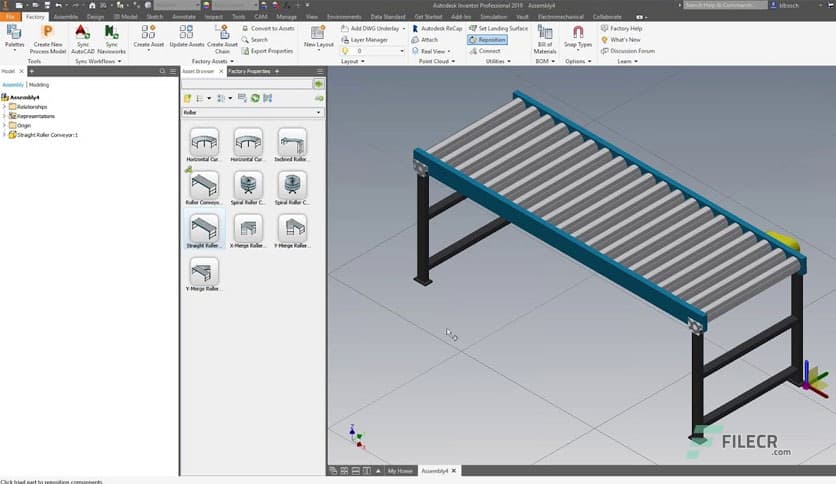Click the green go button beside search field
The height and width of the screenshot is (484, 836).
(x=318, y=84)
